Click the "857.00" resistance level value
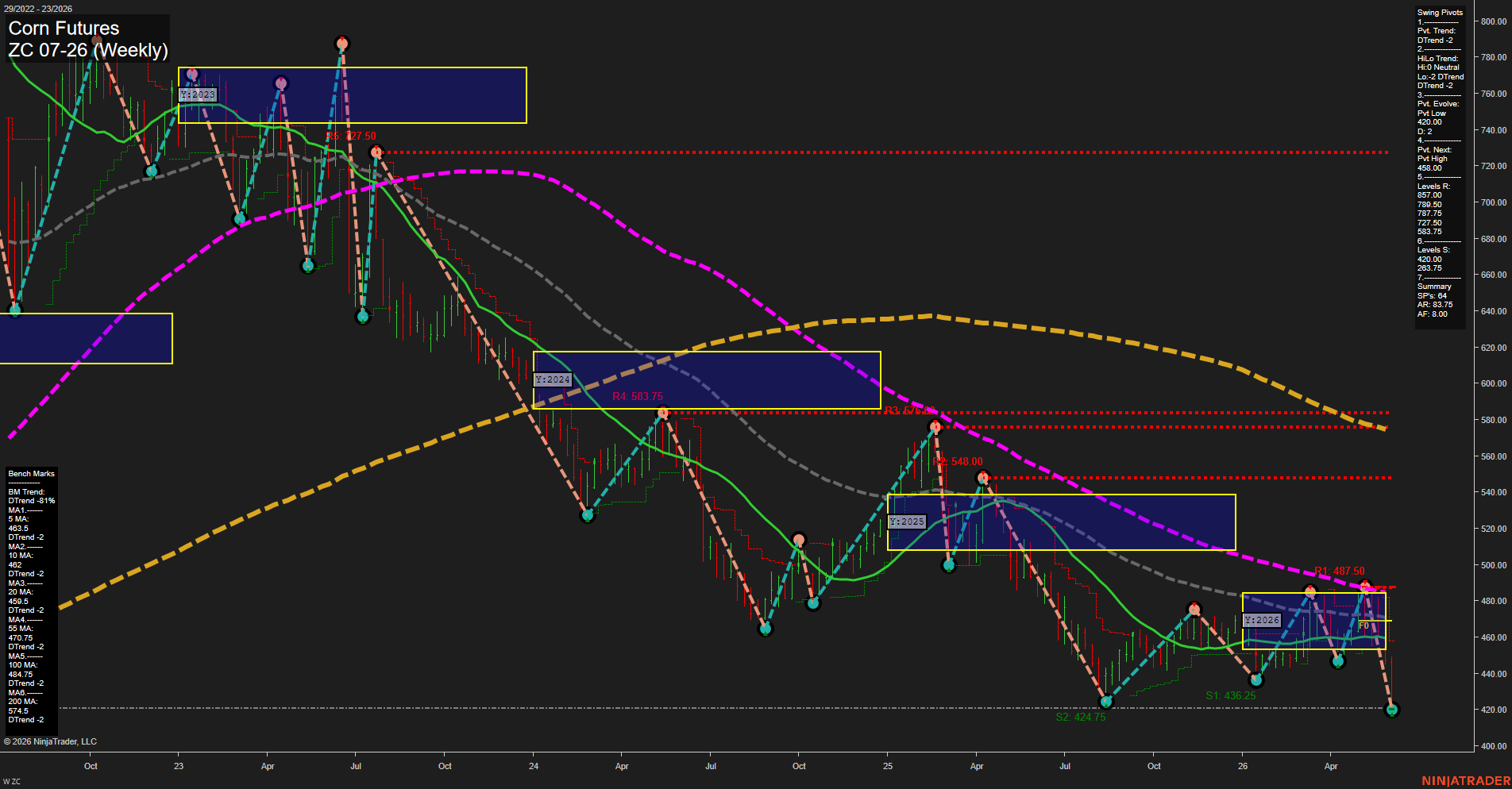Viewport: 1512px width, 789px height. coord(1429,195)
